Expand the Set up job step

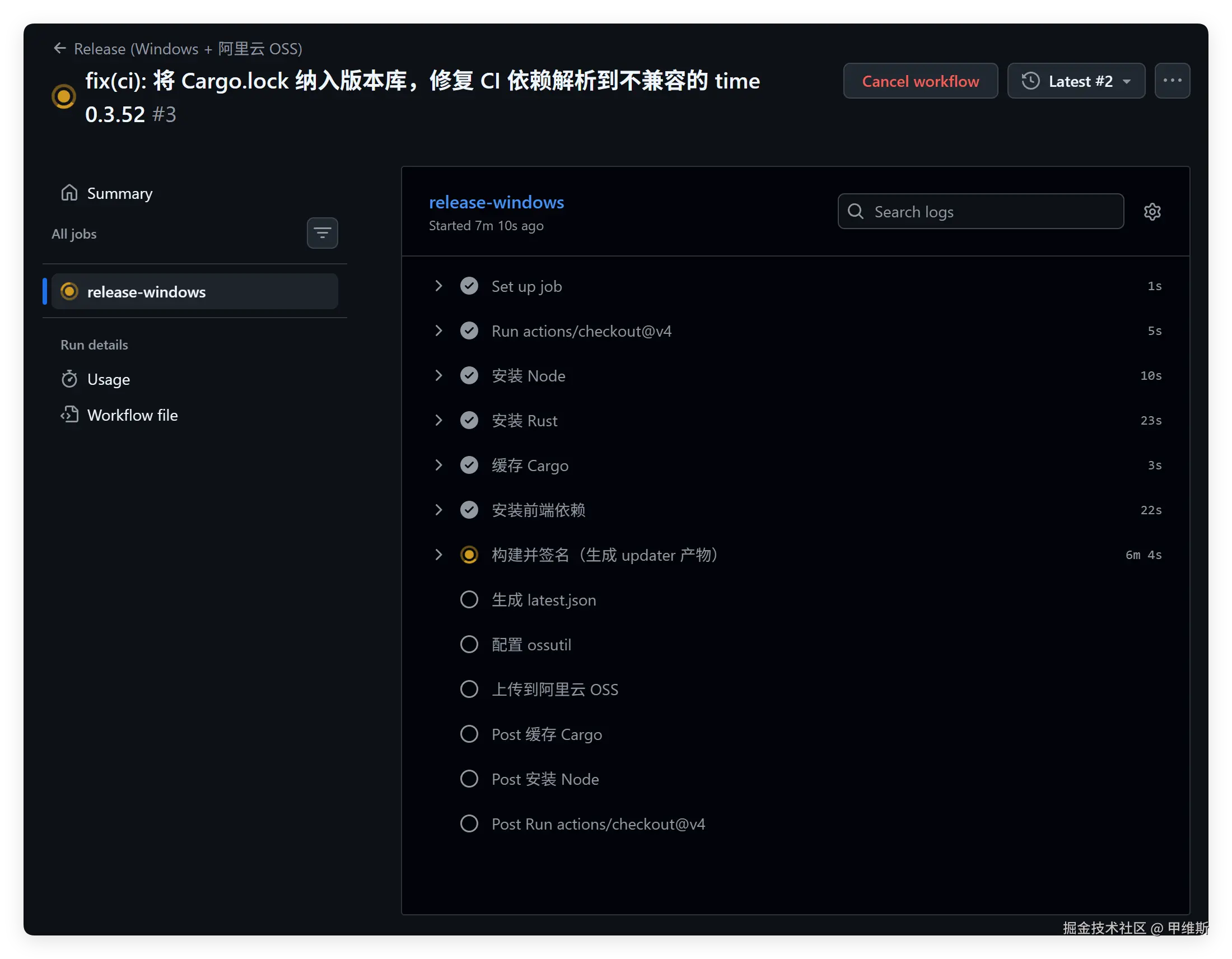point(438,286)
